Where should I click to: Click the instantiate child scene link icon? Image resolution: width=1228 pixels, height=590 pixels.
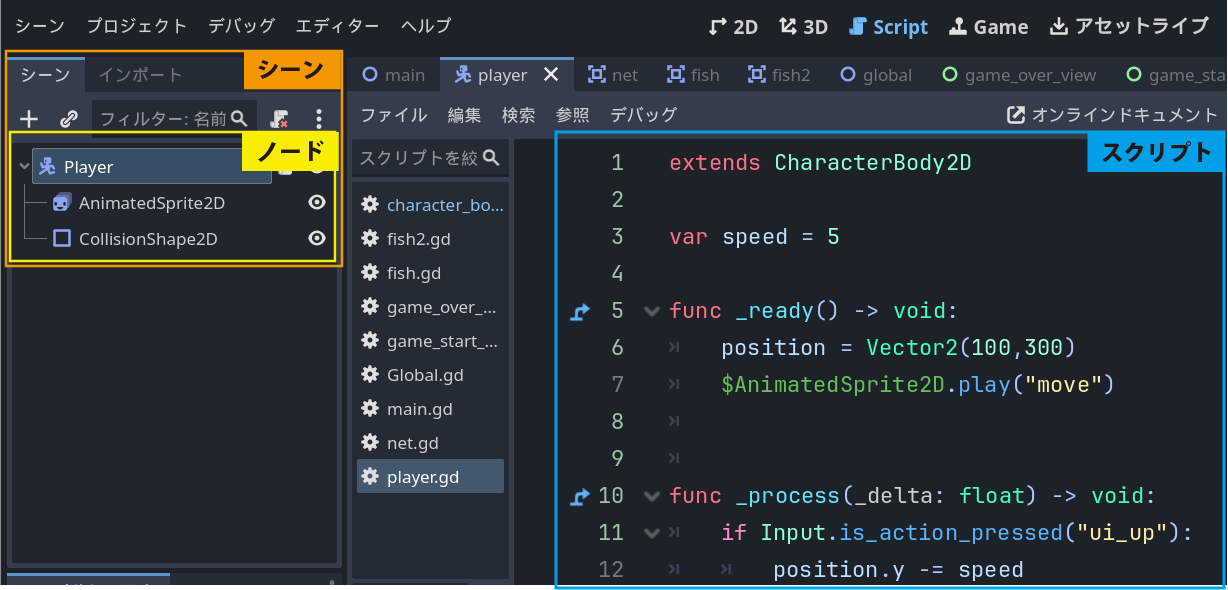tap(69, 119)
